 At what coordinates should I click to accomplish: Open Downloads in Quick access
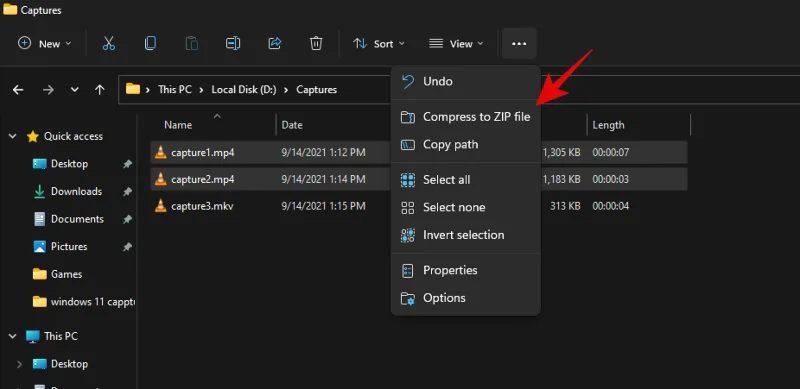pos(76,191)
